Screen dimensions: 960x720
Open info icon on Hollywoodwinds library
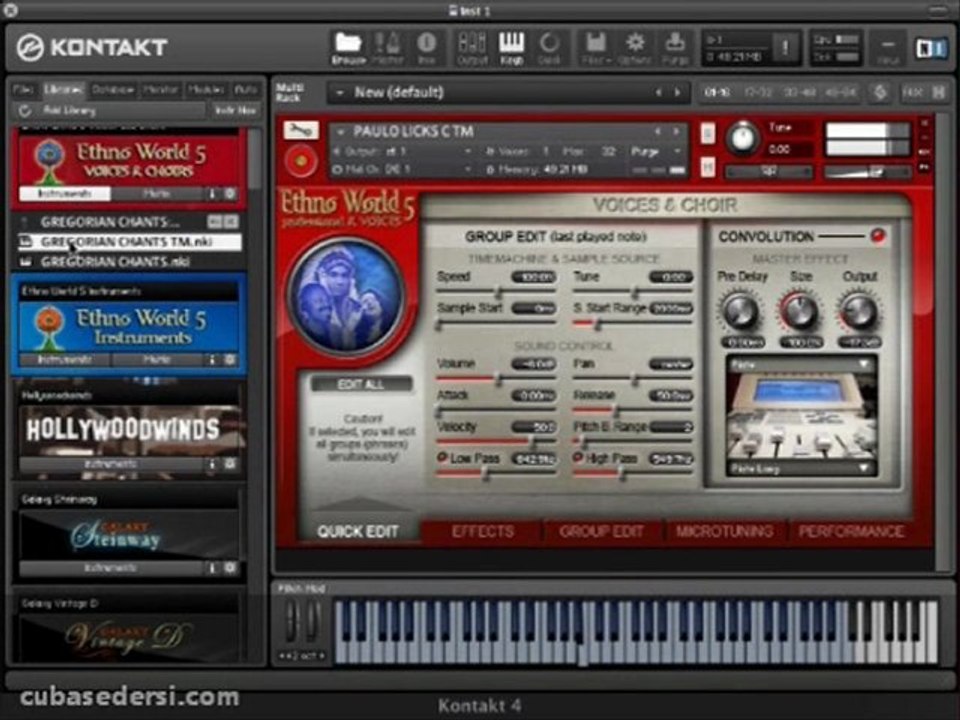[x=212, y=464]
